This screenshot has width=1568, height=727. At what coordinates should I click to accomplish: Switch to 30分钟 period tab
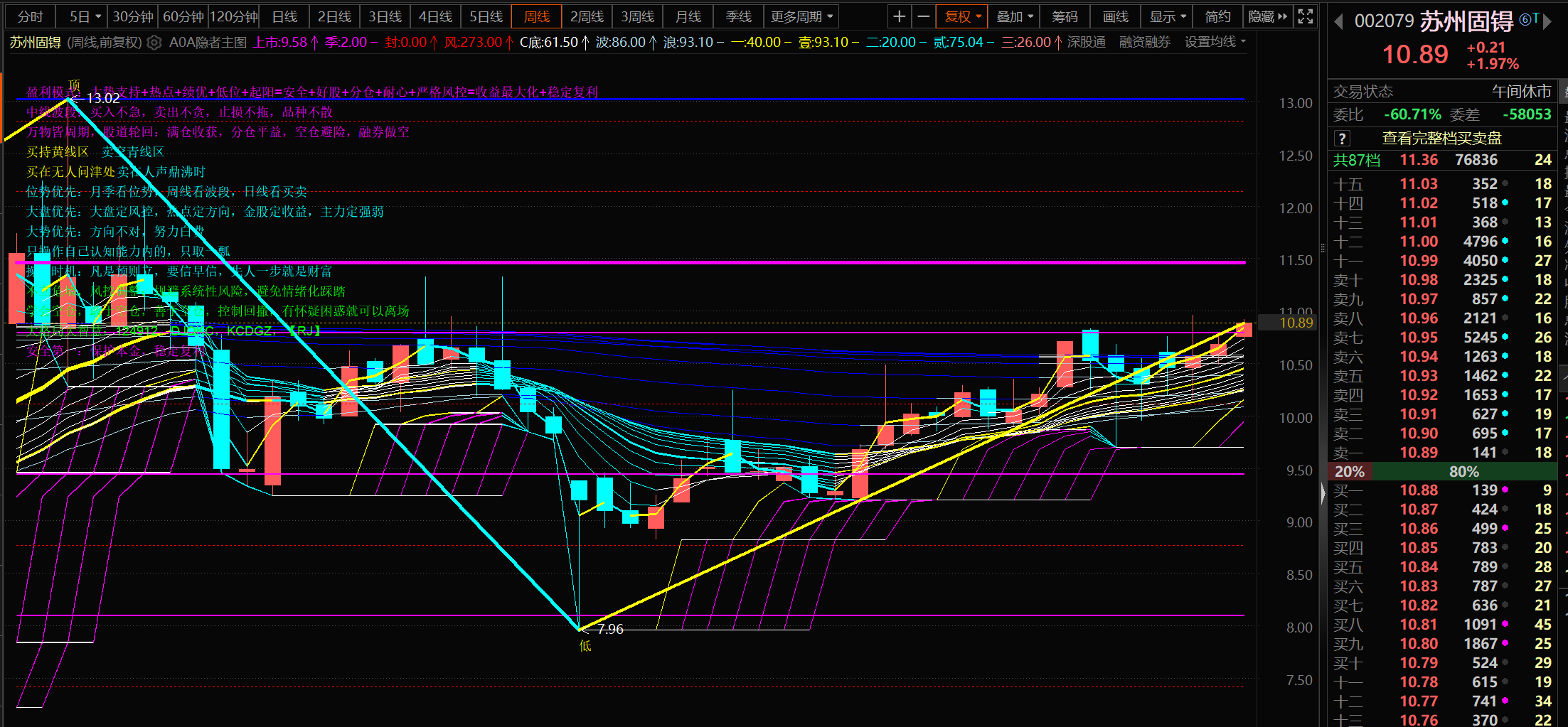pos(133,16)
